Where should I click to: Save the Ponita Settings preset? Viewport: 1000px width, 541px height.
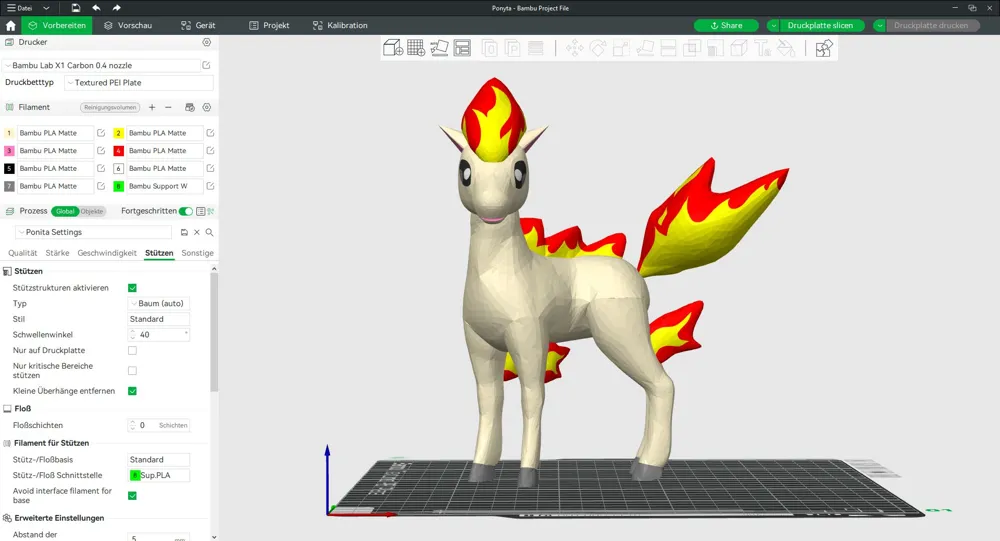pos(184,232)
